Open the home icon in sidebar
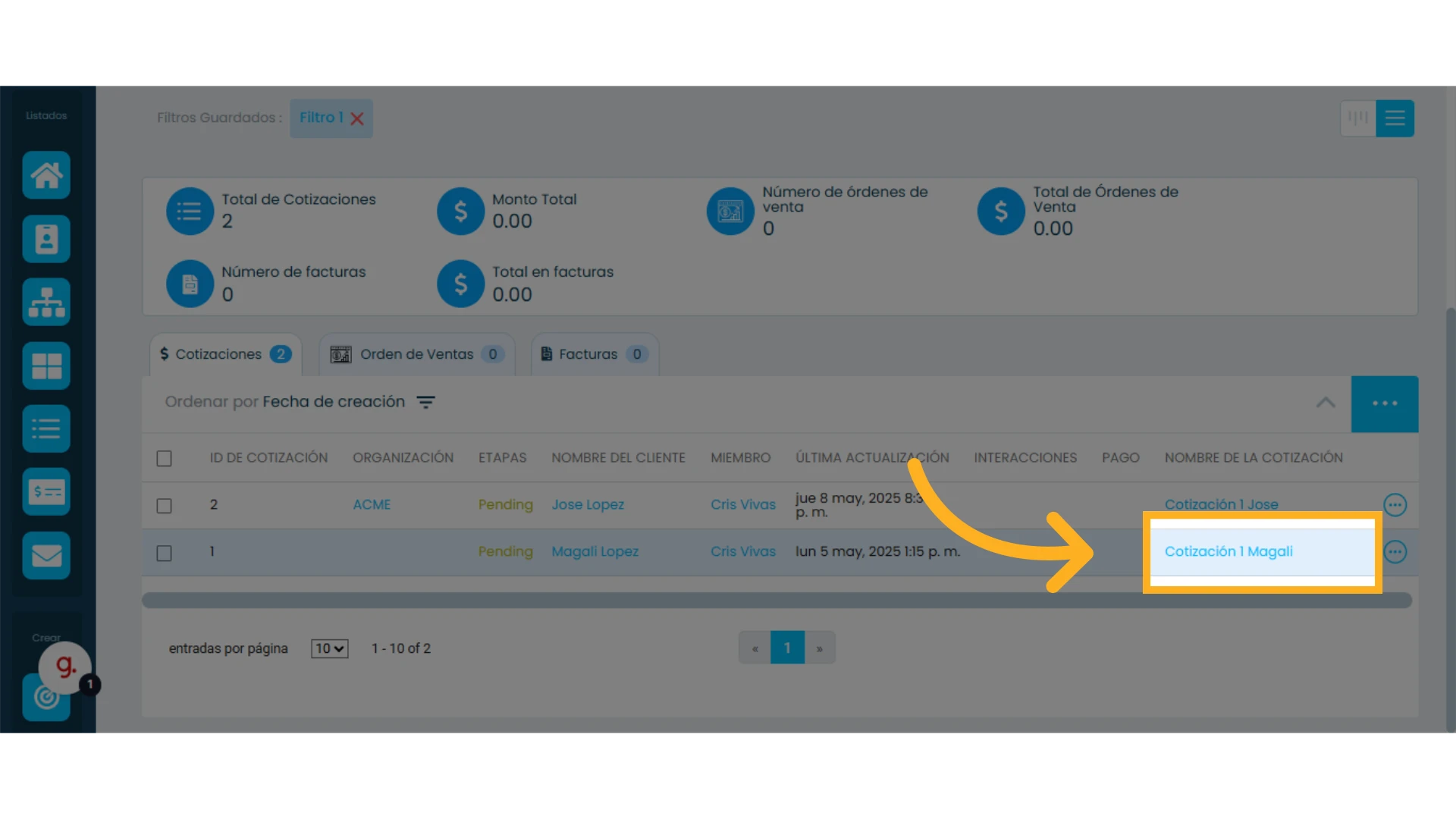The height and width of the screenshot is (819, 1456). tap(46, 175)
